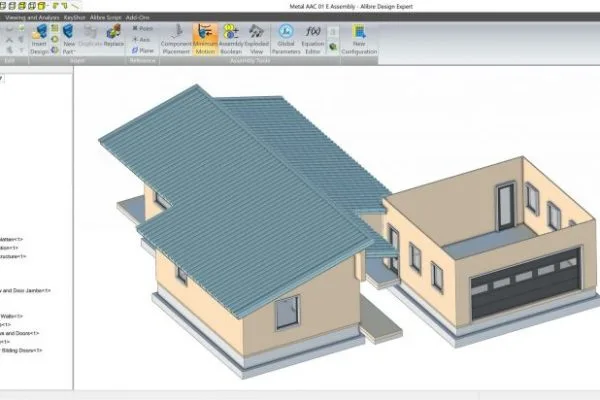The image size is (600, 400).
Task: Open the KeyShot ribbon tab
Action: pyautogui.click(x=75, y=17)
